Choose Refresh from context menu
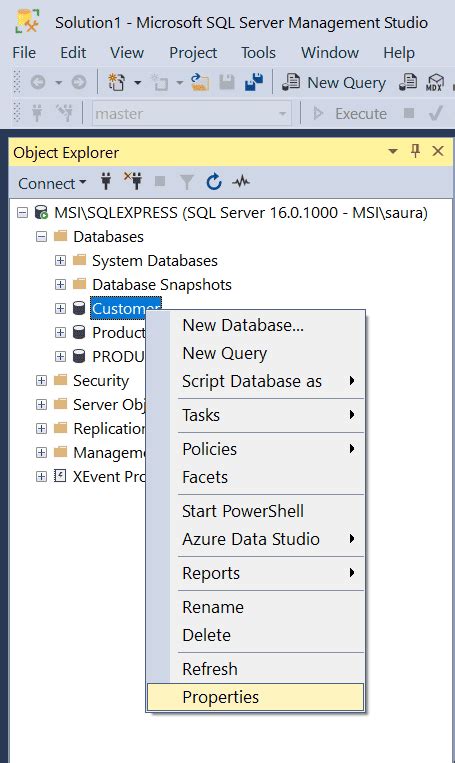Viewport: 455px width, 763px height. (x=255, y=669)
